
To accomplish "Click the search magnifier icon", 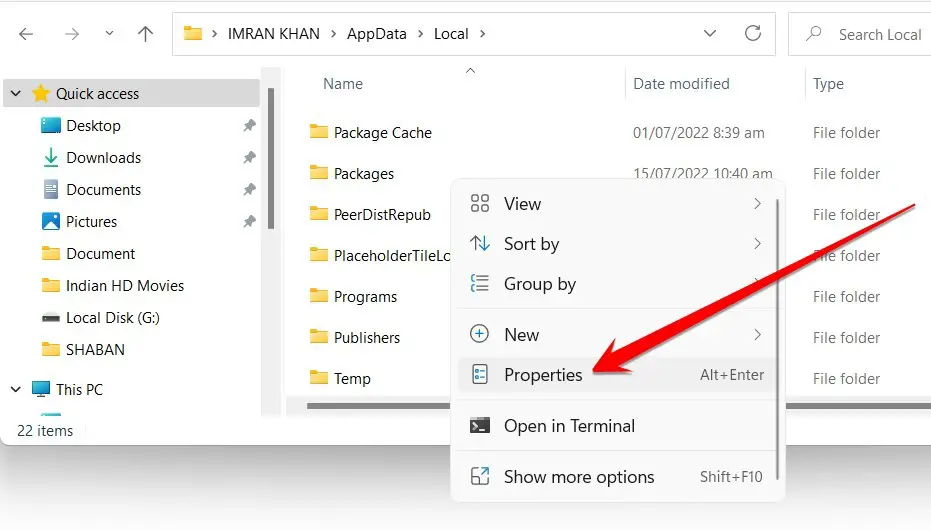I will (x=813, y=33).
